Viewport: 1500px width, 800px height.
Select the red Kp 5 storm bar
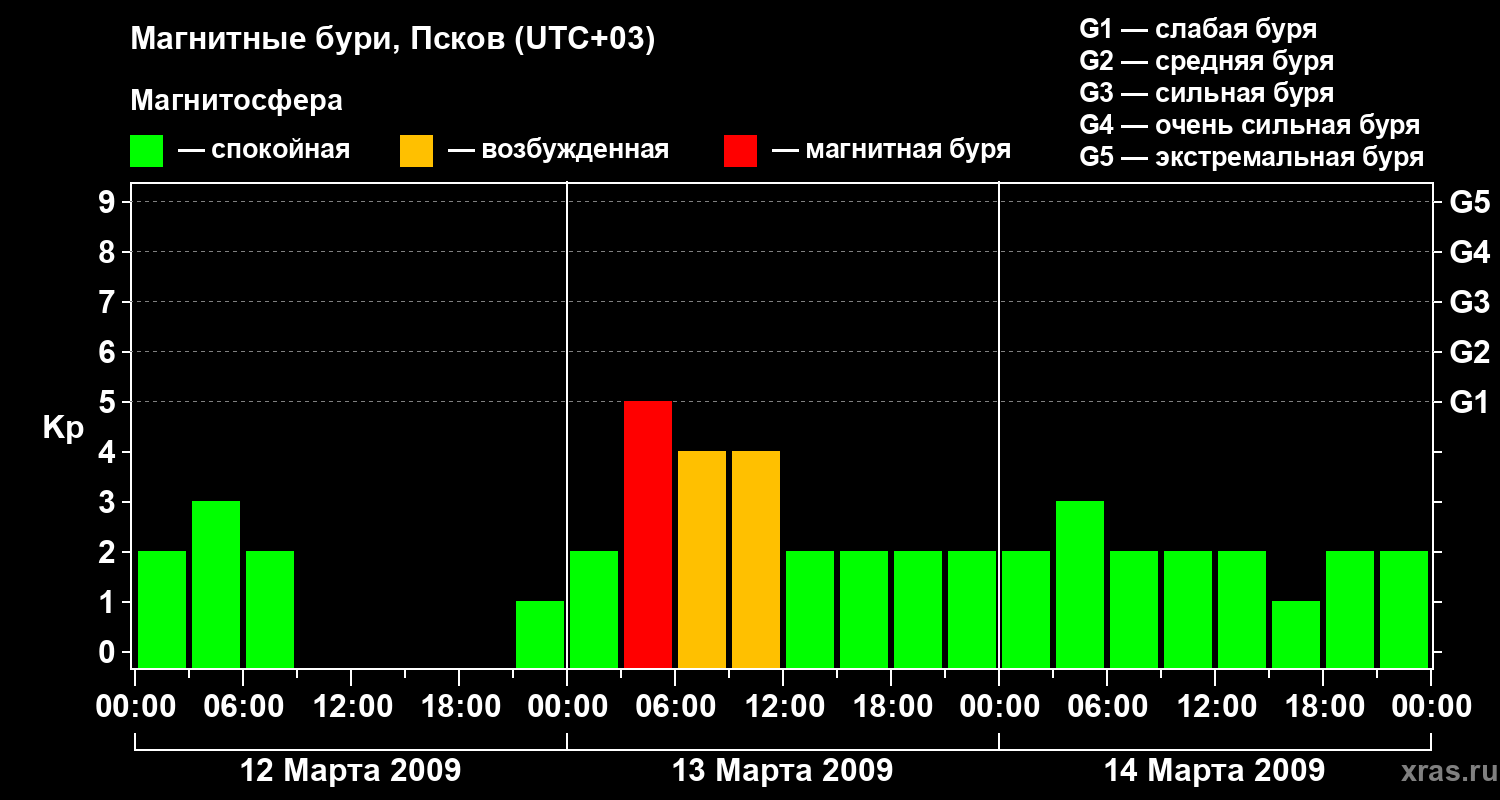pyautogui.click(x=648, y=534)
